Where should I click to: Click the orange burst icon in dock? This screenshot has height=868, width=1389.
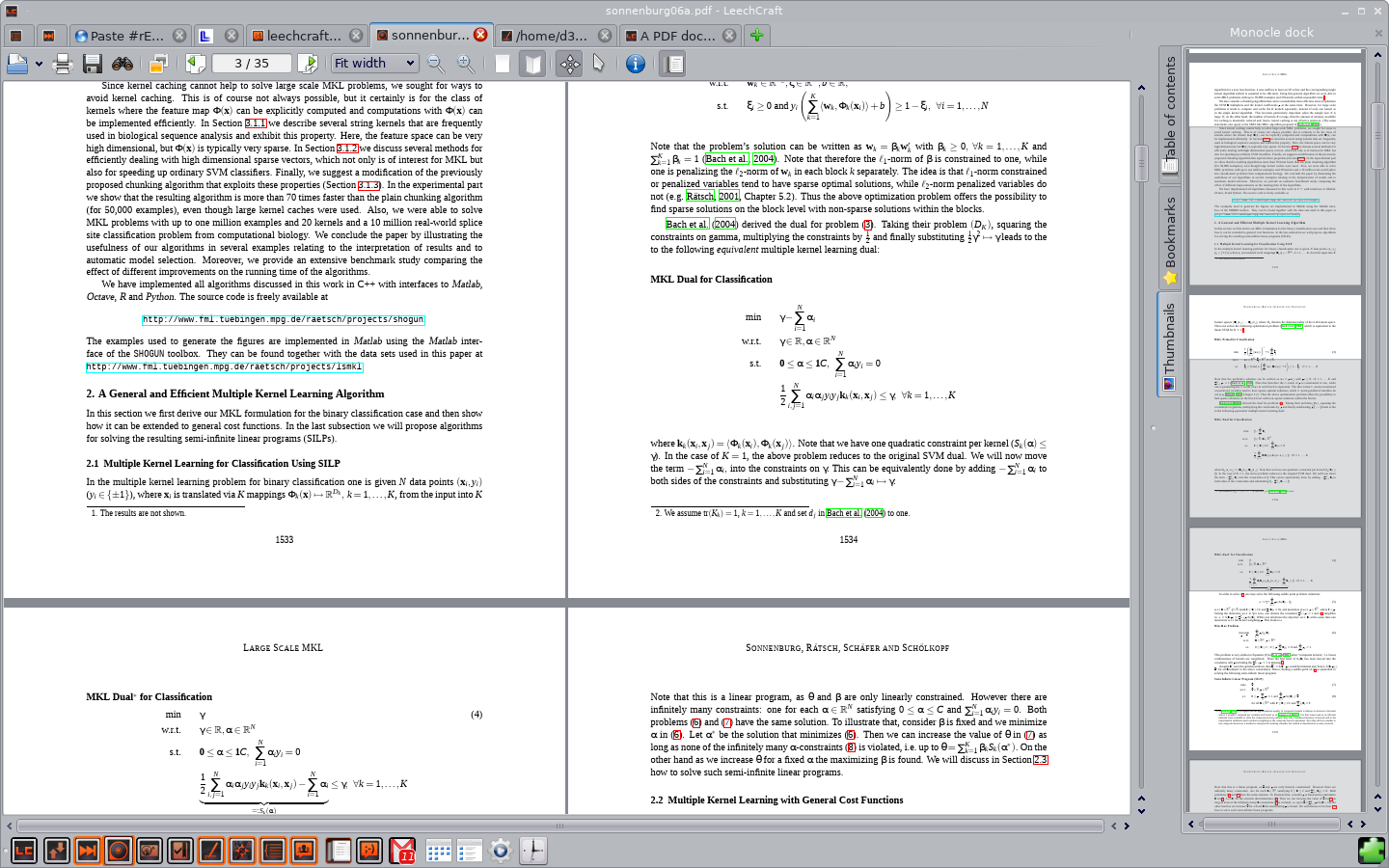point(242,851)
